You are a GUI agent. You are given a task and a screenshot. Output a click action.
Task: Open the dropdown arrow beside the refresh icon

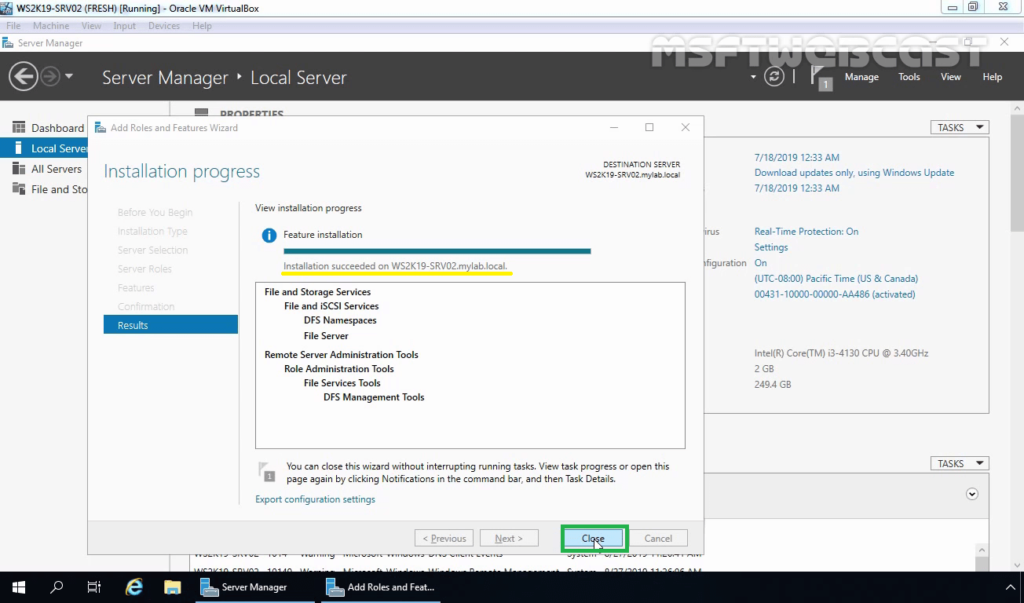click(753, 76)
